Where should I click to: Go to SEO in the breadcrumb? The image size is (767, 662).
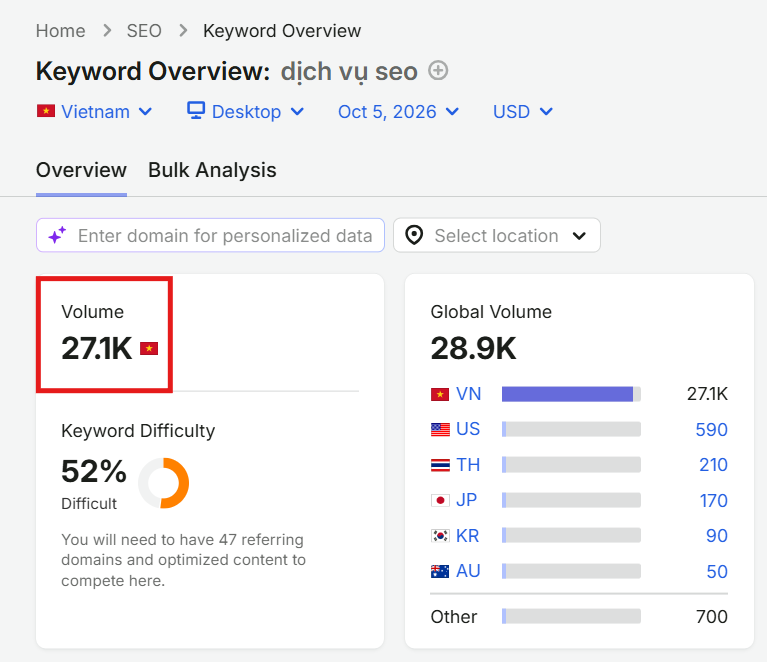144,31
